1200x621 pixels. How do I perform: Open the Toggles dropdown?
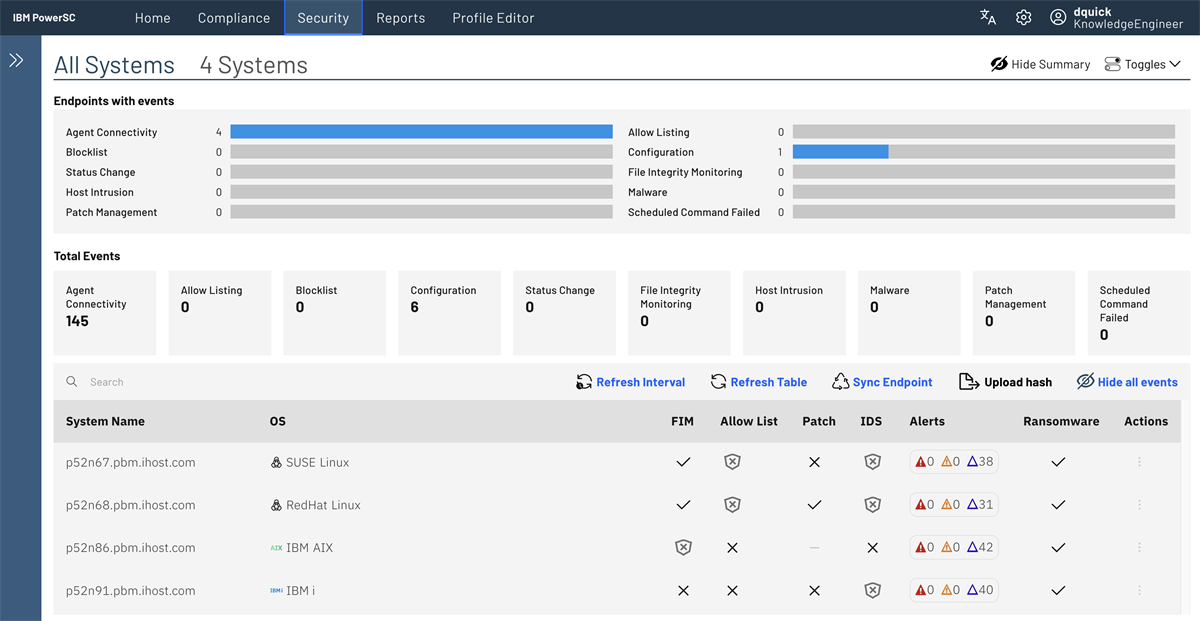point(1142,63)
